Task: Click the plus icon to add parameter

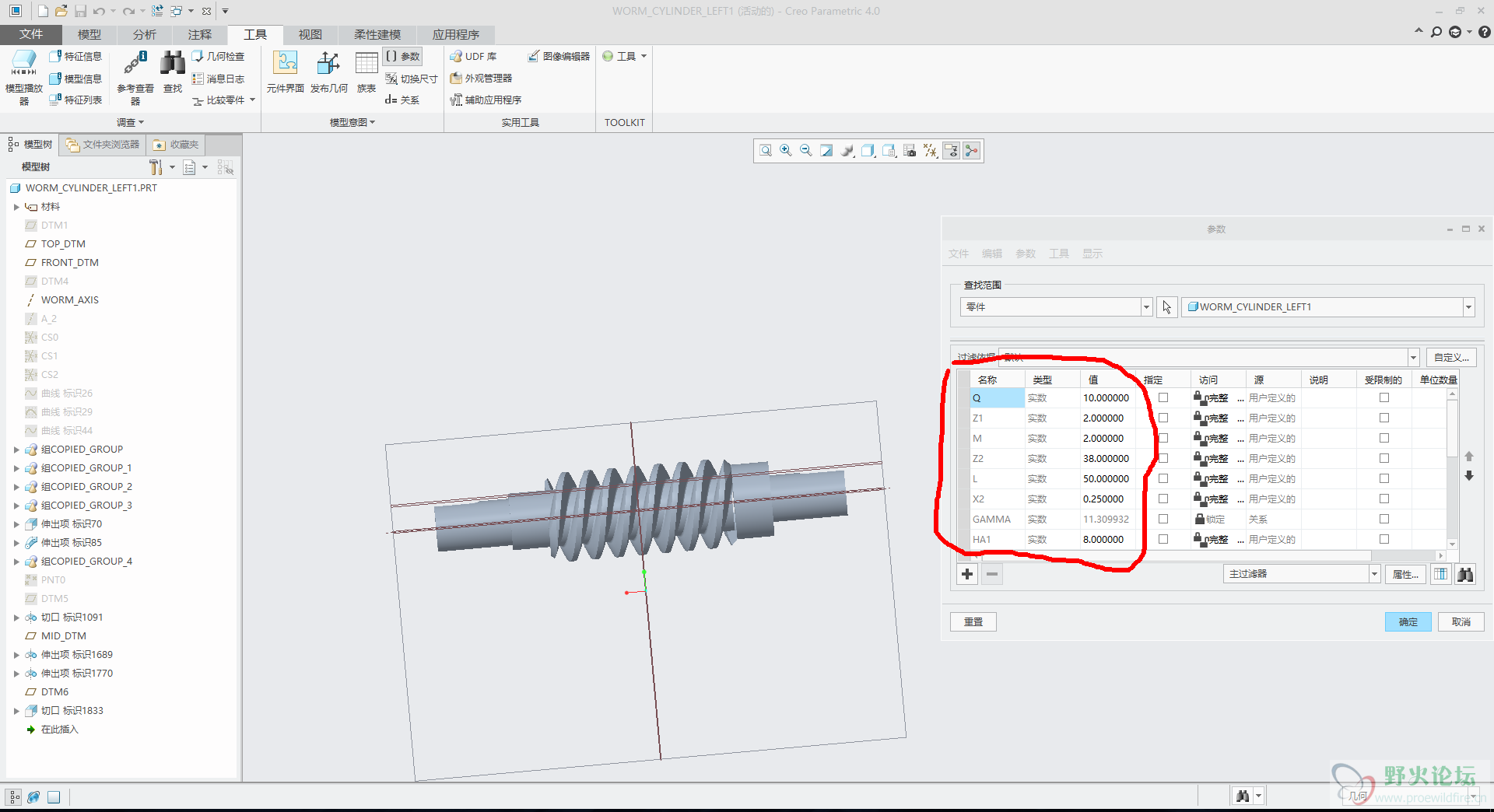Action: click(967, 574)
